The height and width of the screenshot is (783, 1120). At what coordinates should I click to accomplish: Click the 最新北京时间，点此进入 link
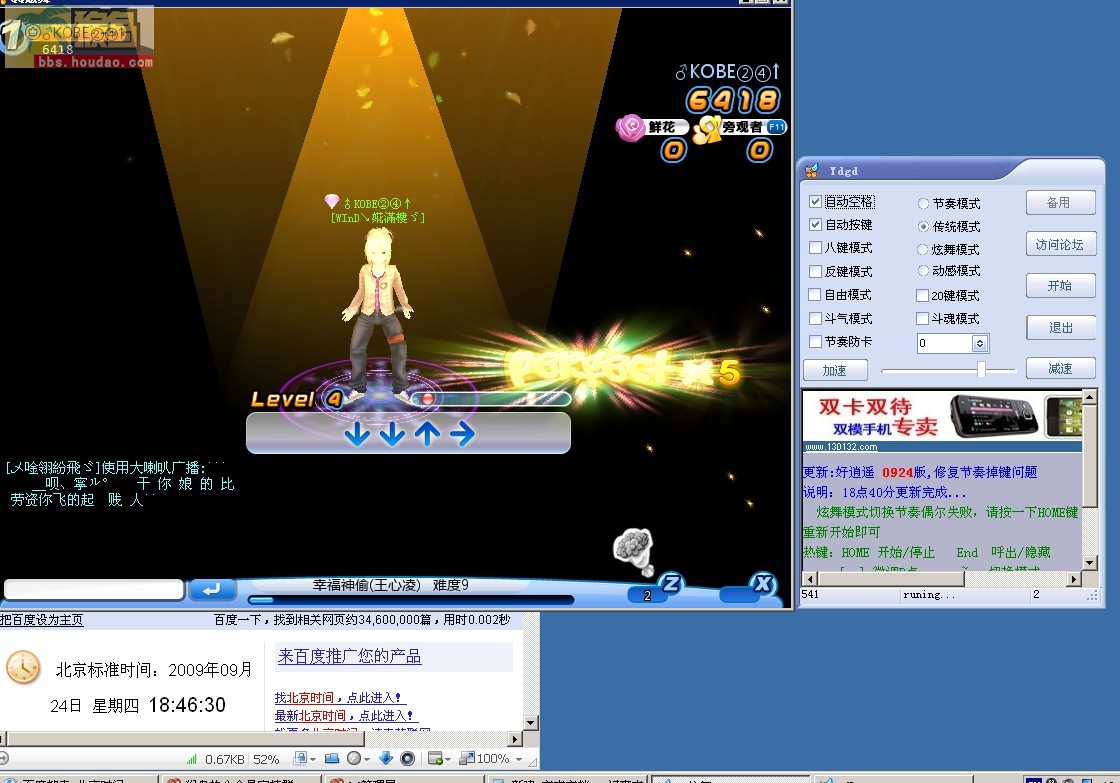coord(344,715)
